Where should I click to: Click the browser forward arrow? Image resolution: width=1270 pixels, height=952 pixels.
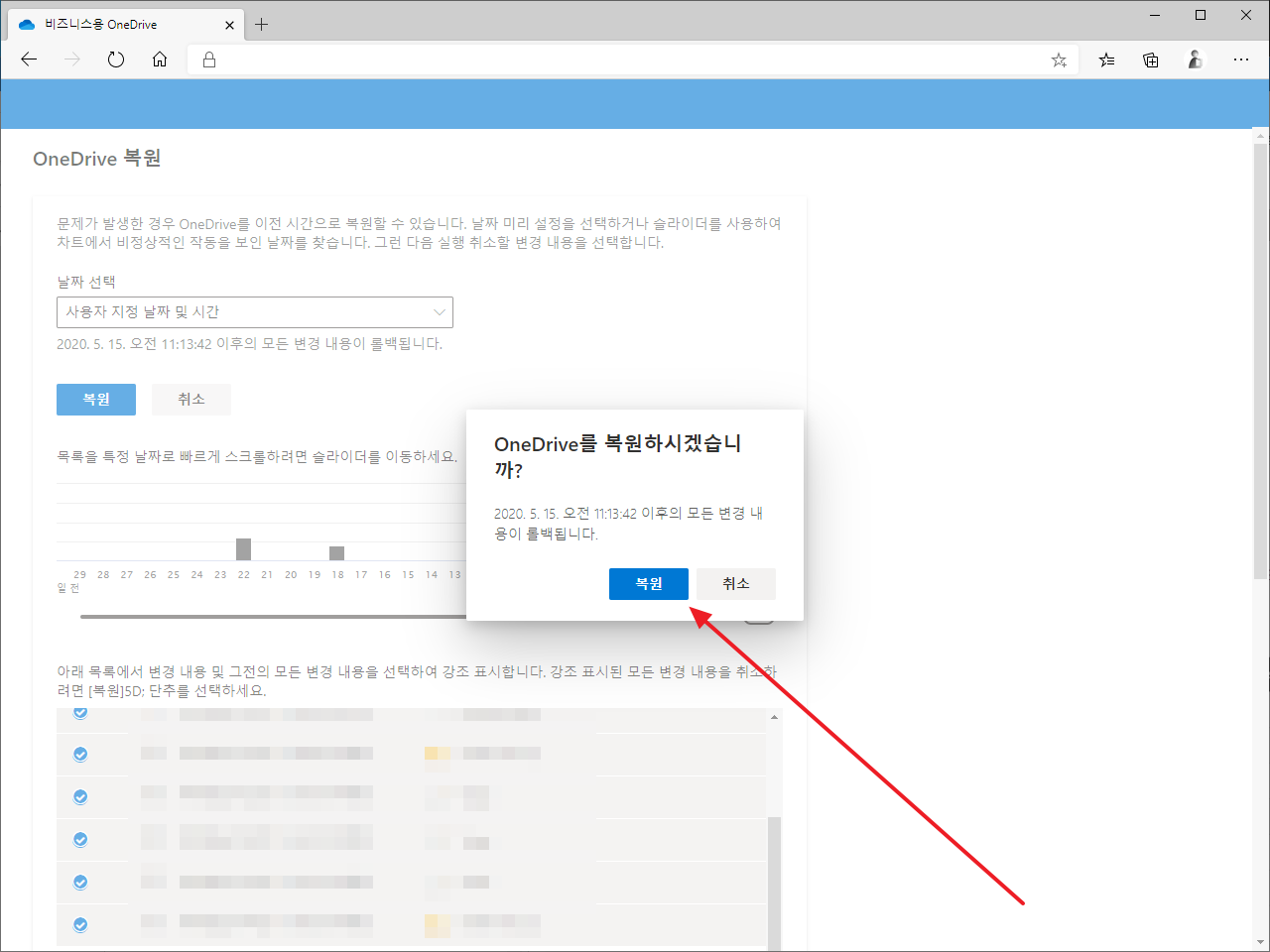click(72, 59)
